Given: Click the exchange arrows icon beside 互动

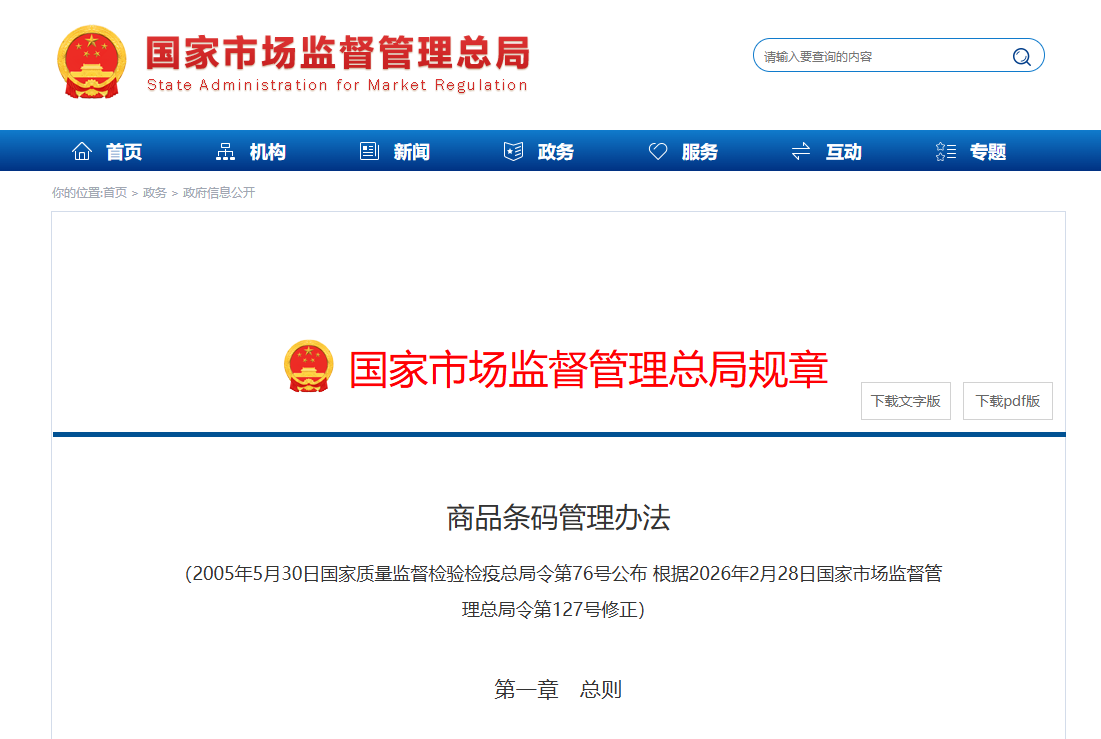Looking at the screenshot, I should 801,151.
